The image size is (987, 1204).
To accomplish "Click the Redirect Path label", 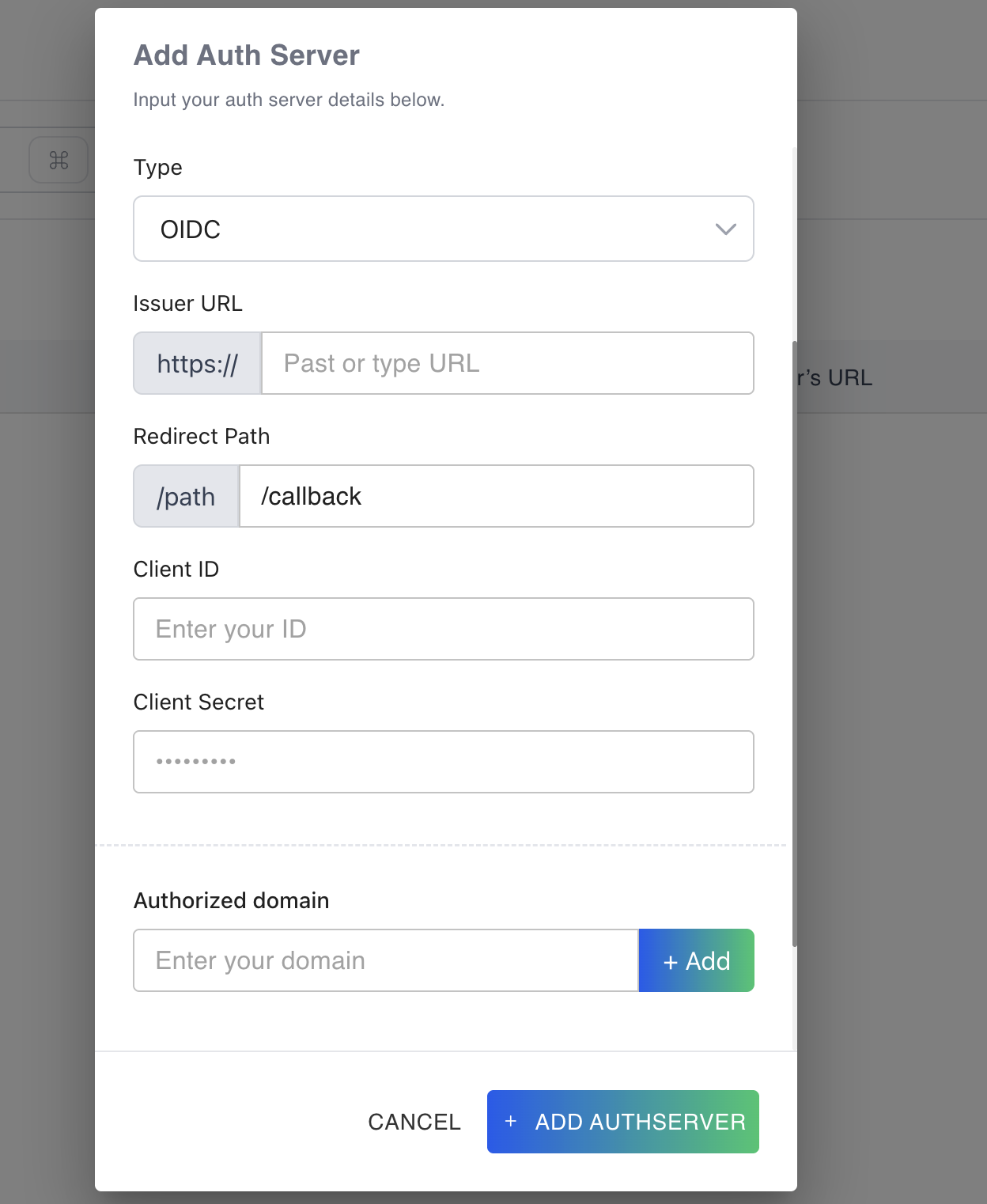I will tap(202, 437).
